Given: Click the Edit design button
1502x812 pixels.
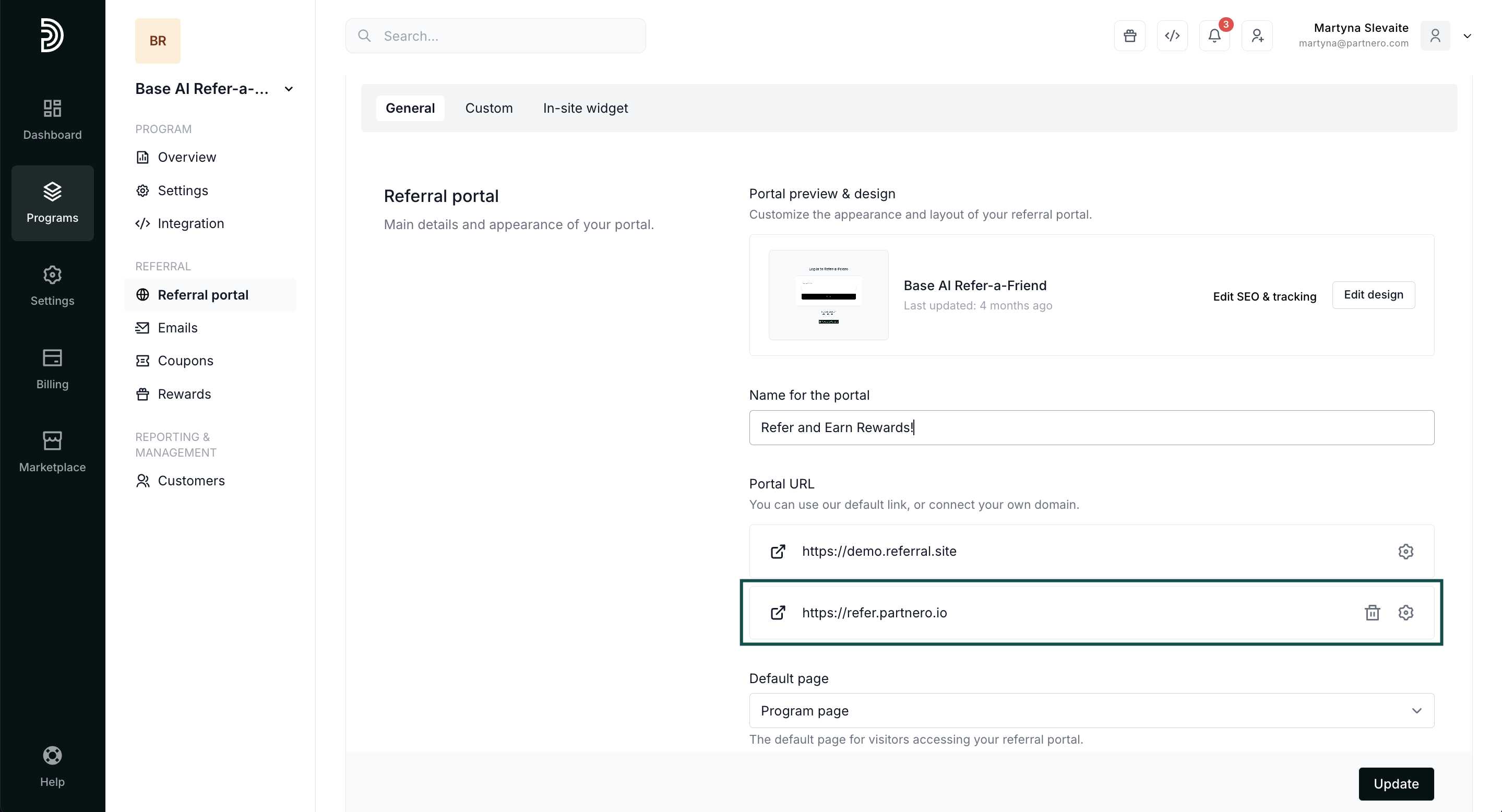Looking at the screenshot, I should point(1373,295).
